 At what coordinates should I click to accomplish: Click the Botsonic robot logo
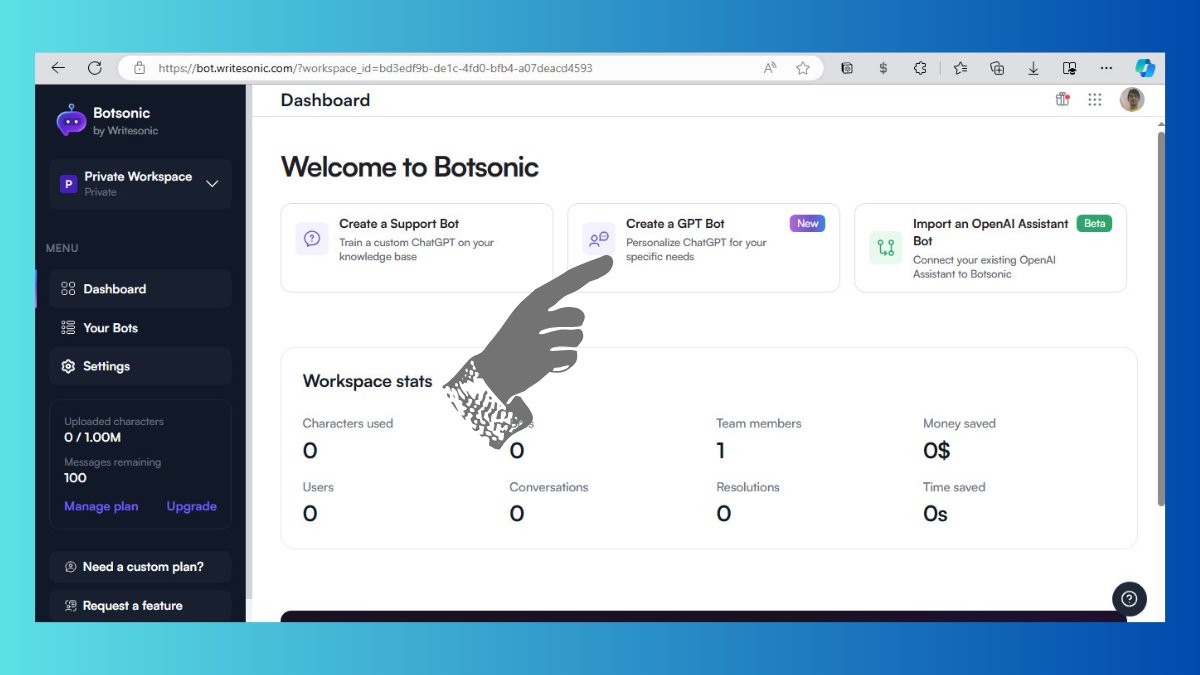click(71, 121)
